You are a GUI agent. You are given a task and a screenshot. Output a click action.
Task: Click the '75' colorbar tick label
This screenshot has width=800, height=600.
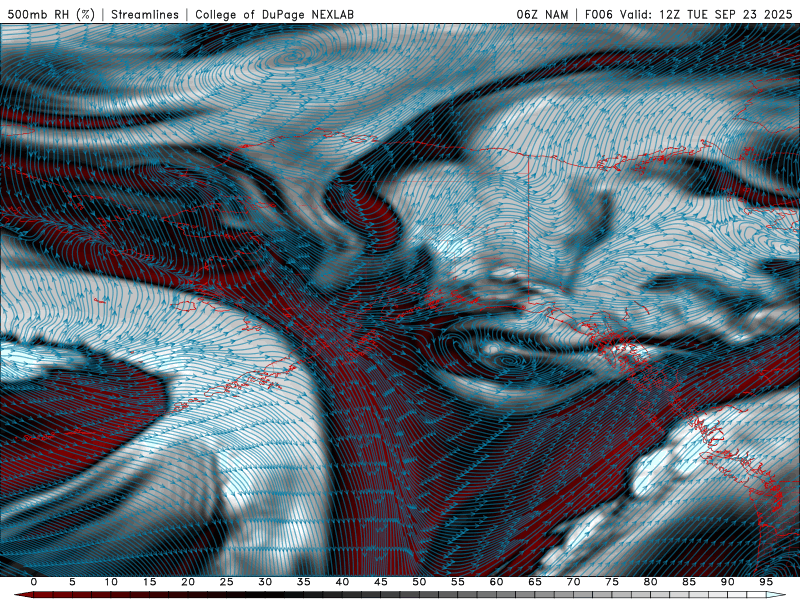click(612, 582)
